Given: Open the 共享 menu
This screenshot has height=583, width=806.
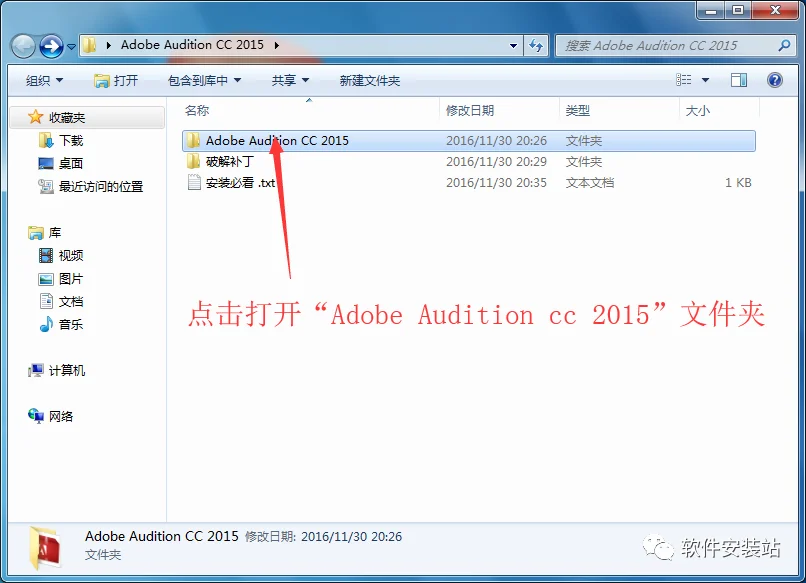Looking at the screenshot, I should [x=290, y=80].
